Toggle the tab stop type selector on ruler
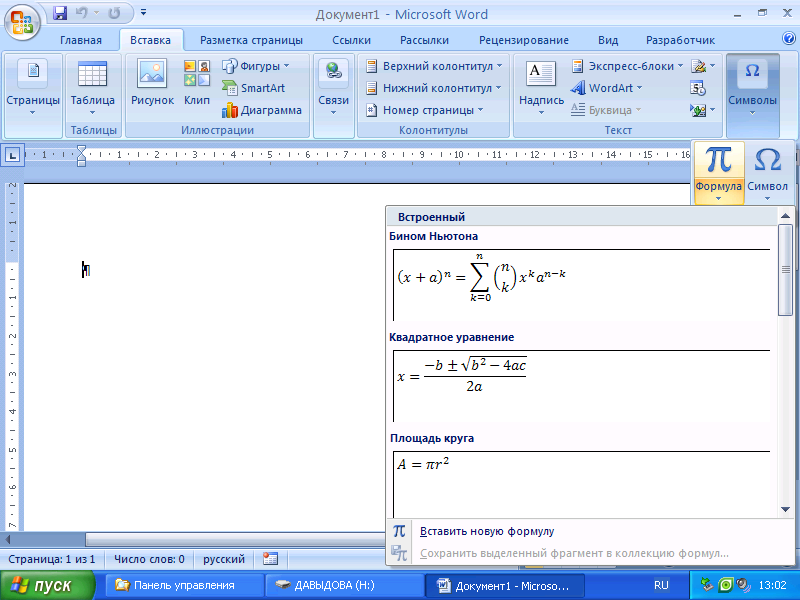Image resolution: width=800 pixels, height=600 pixels. [x=13, y=155]
